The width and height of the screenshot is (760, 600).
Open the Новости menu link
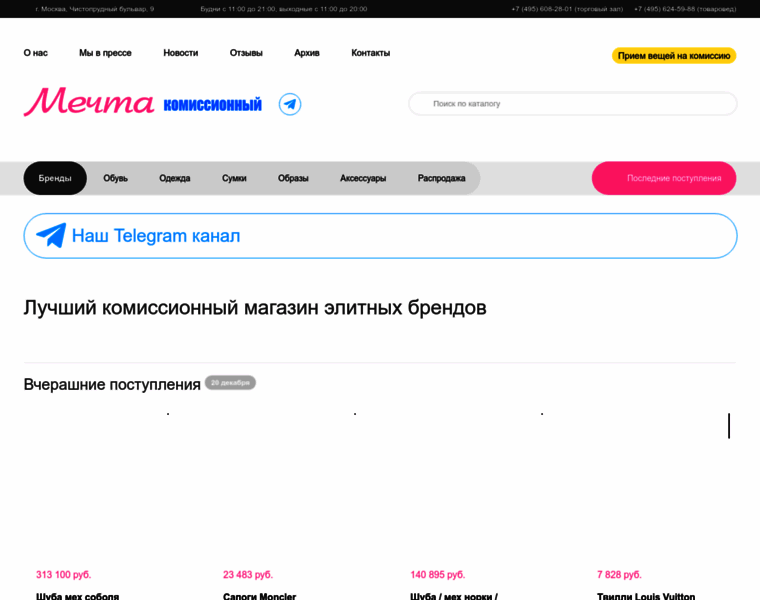click(181, 53)
